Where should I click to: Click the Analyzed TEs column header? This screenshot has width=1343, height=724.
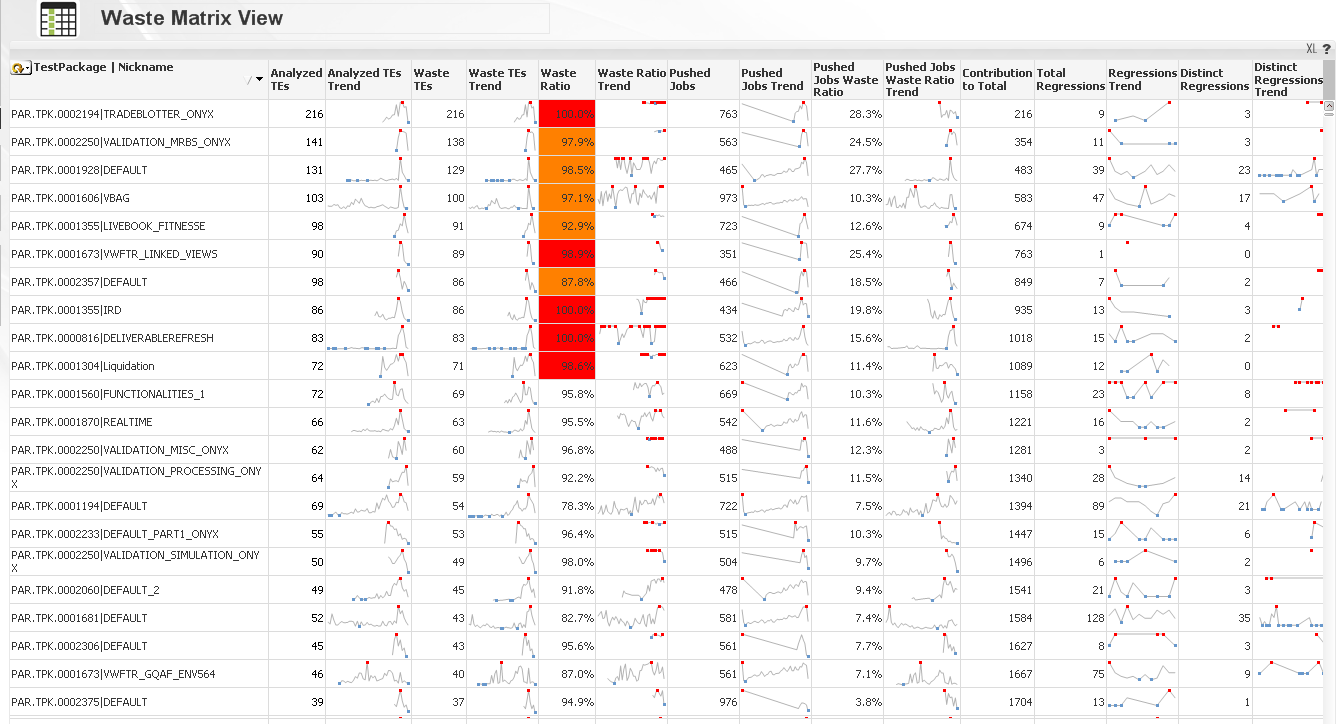(296, 79)
